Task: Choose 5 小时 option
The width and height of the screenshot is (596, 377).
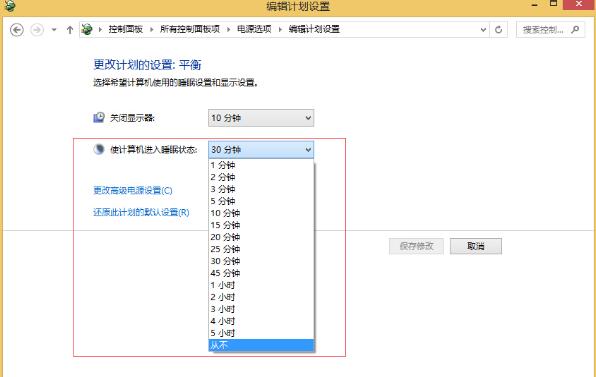Action: tap(262, 333)
